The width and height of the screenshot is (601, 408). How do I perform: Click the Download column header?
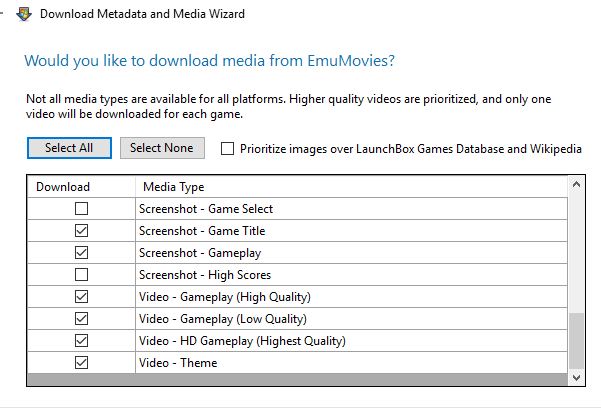coord(81,187)
